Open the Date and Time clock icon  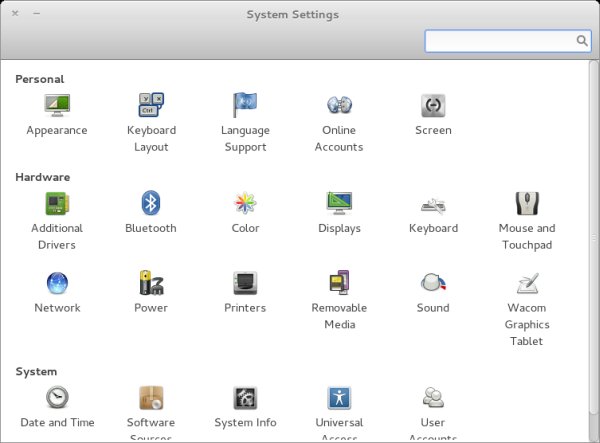(57, 397)
